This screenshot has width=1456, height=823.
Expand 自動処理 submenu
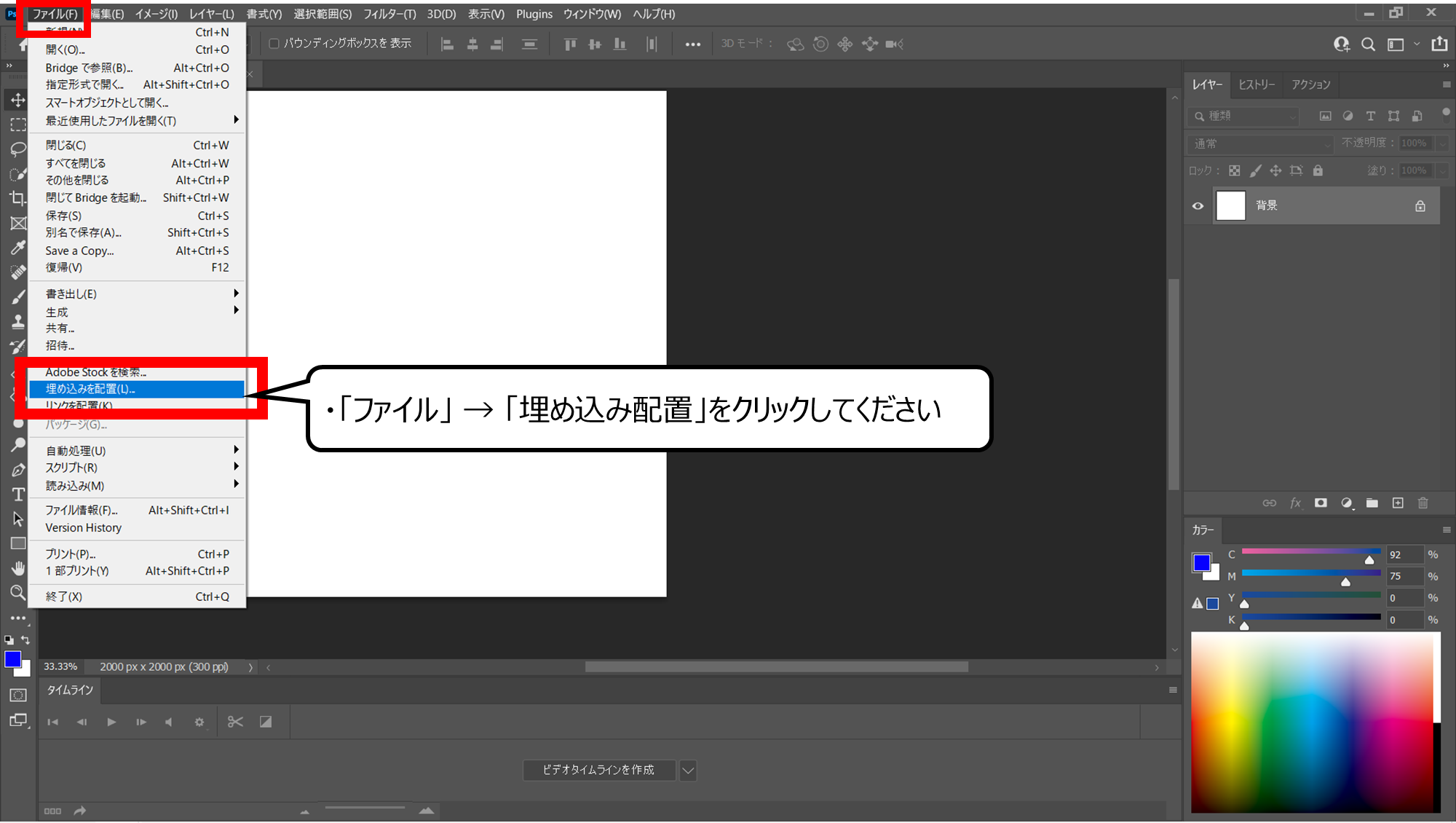(137, 451)
